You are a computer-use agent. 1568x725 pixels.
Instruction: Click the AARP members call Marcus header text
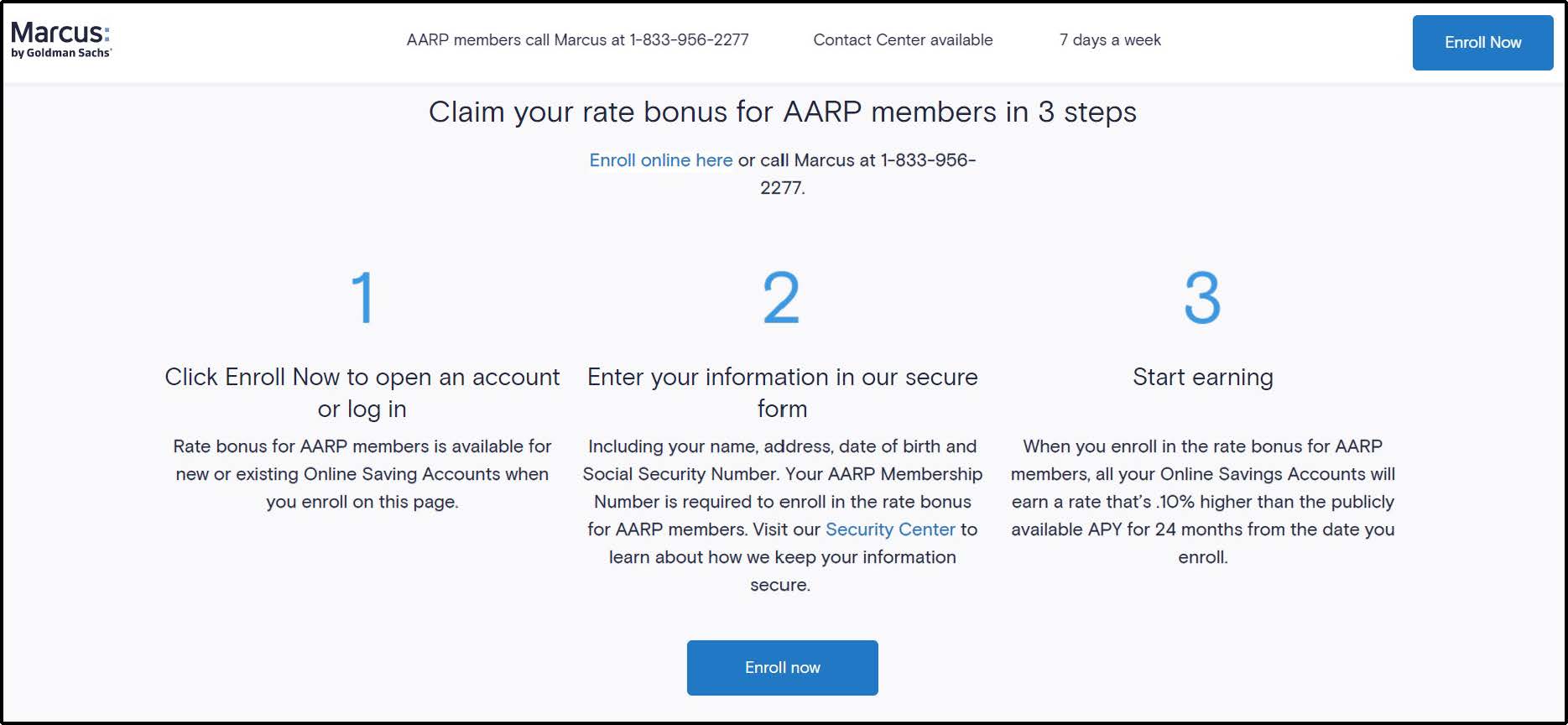point(577,40)
